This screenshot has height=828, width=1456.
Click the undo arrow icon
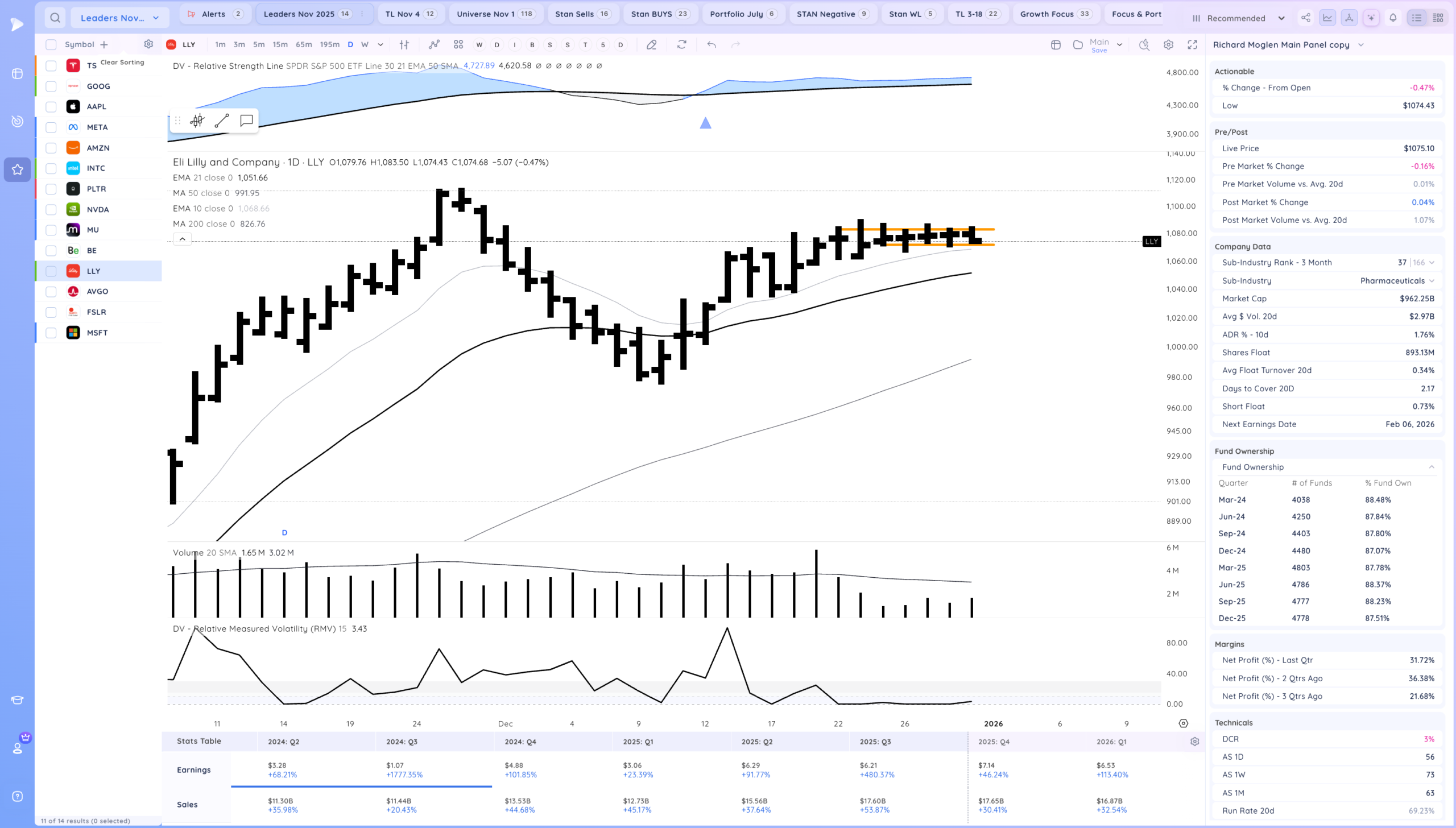(711, 44)
